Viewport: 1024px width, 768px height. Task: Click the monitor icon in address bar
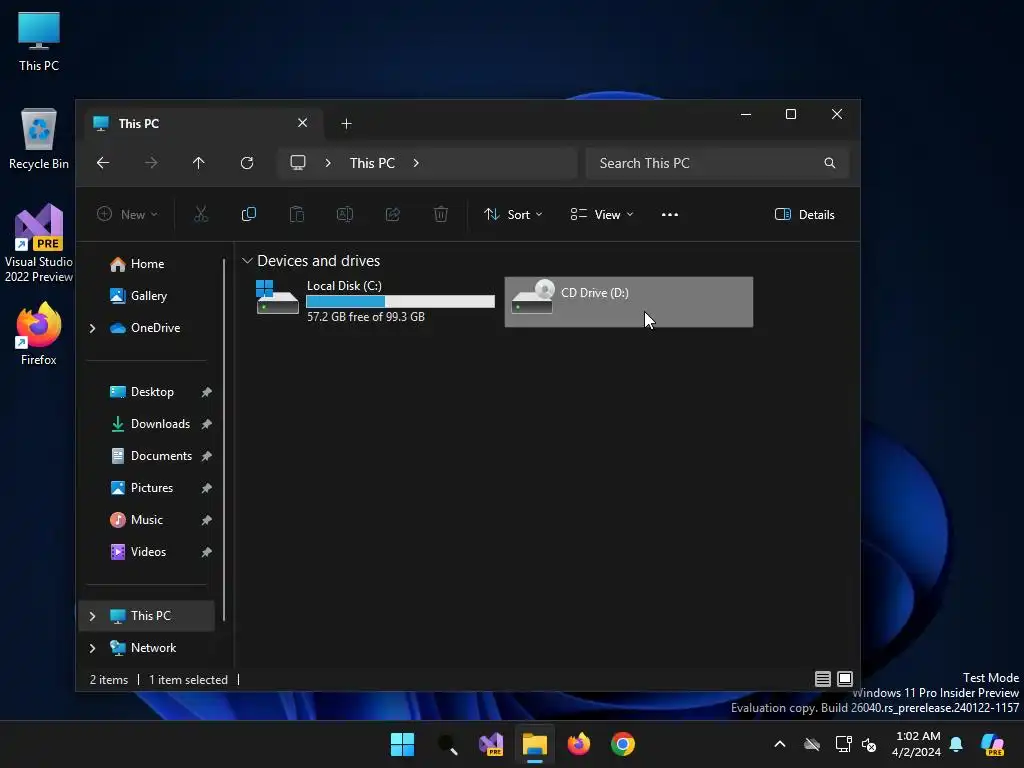(298, 163)
